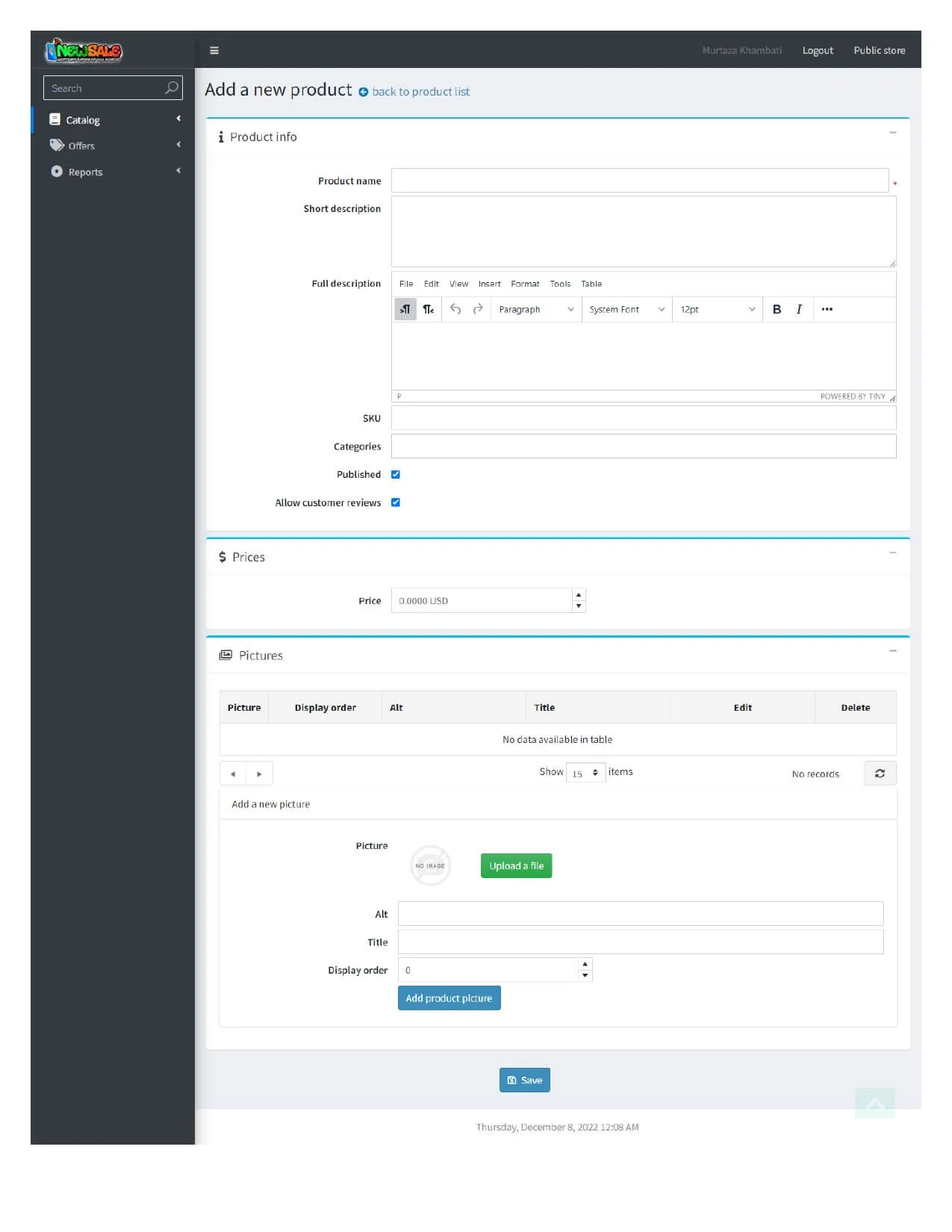
Task: Disable Allow customer reviews checkbox
Action: [x=396, y=503]
